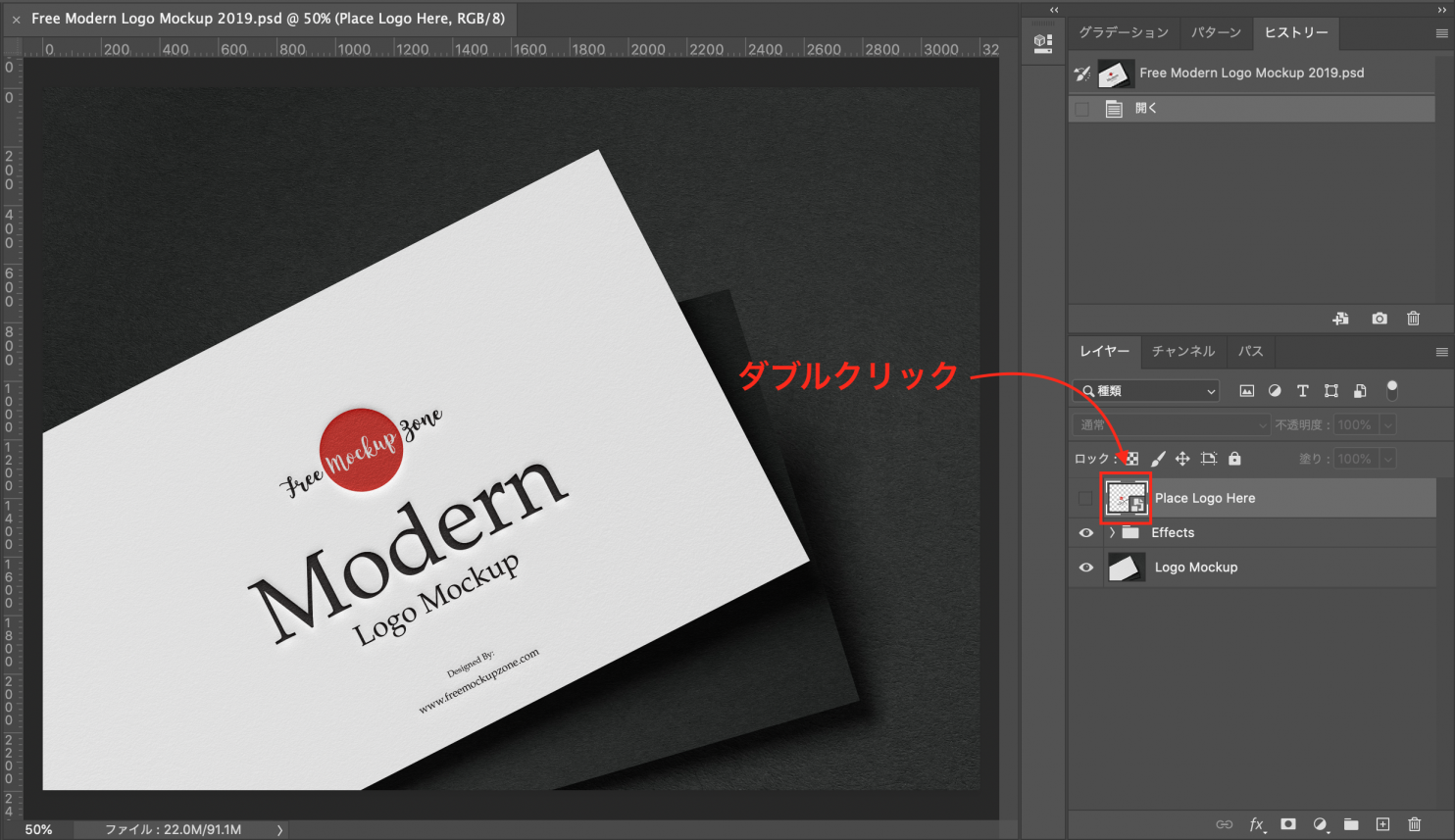
Task: Hide the Effects group
Action: click(1084, 532)
